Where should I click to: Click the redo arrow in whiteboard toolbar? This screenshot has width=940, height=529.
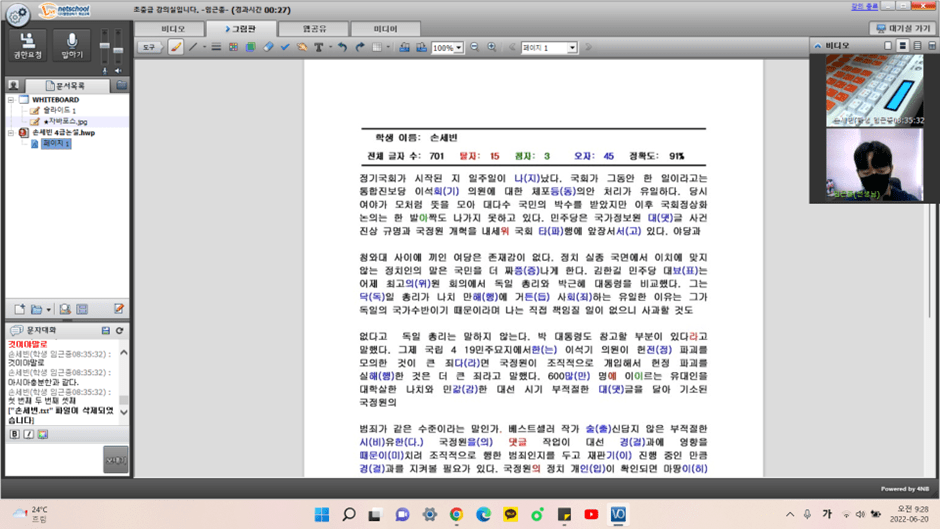coord(360,47)
